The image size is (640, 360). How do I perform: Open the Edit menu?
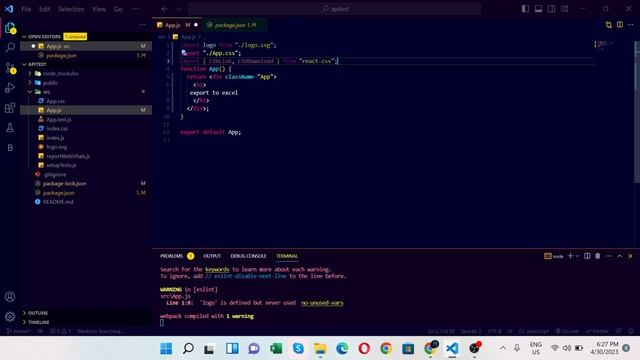tap(44, 9)
